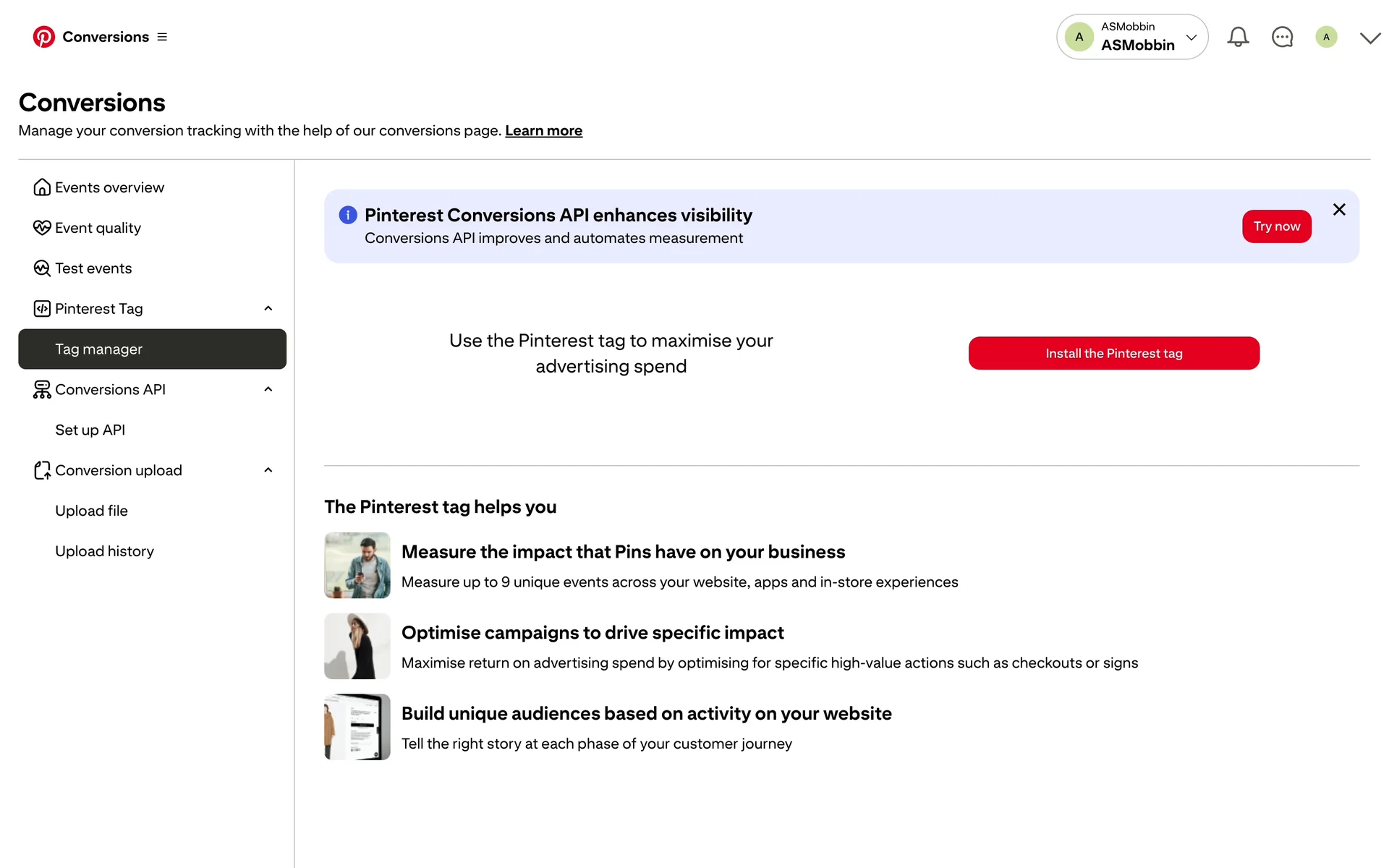This screenshot has height=868, width=1389.
Task: Dismiss the Conversions API banner
Action: pyautogui.click(x=1339, y=210)
